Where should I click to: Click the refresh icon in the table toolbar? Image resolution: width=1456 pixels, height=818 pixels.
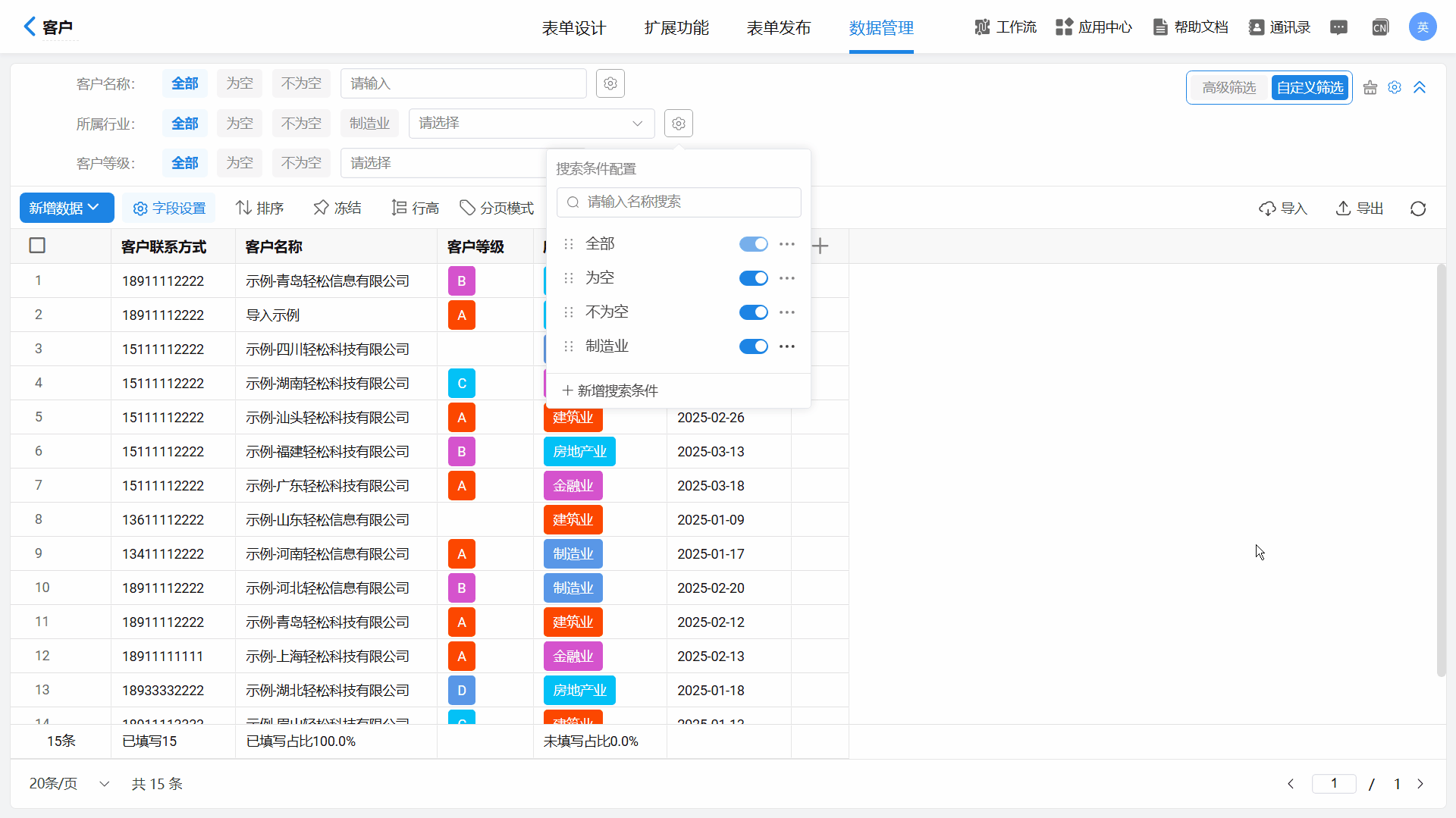[1418, 208]
